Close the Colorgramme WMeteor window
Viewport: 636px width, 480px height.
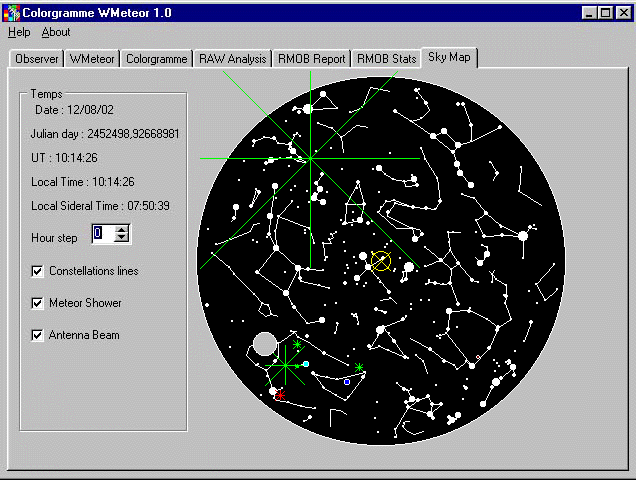tap(623, 13)
